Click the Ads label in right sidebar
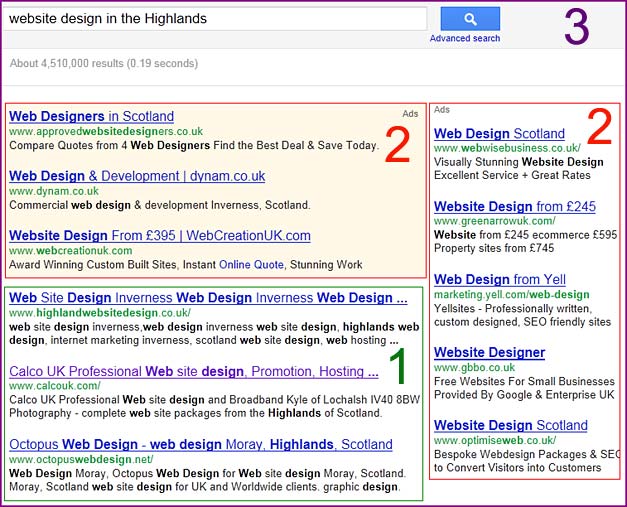627x507 pixels. (x=442, y=110)
